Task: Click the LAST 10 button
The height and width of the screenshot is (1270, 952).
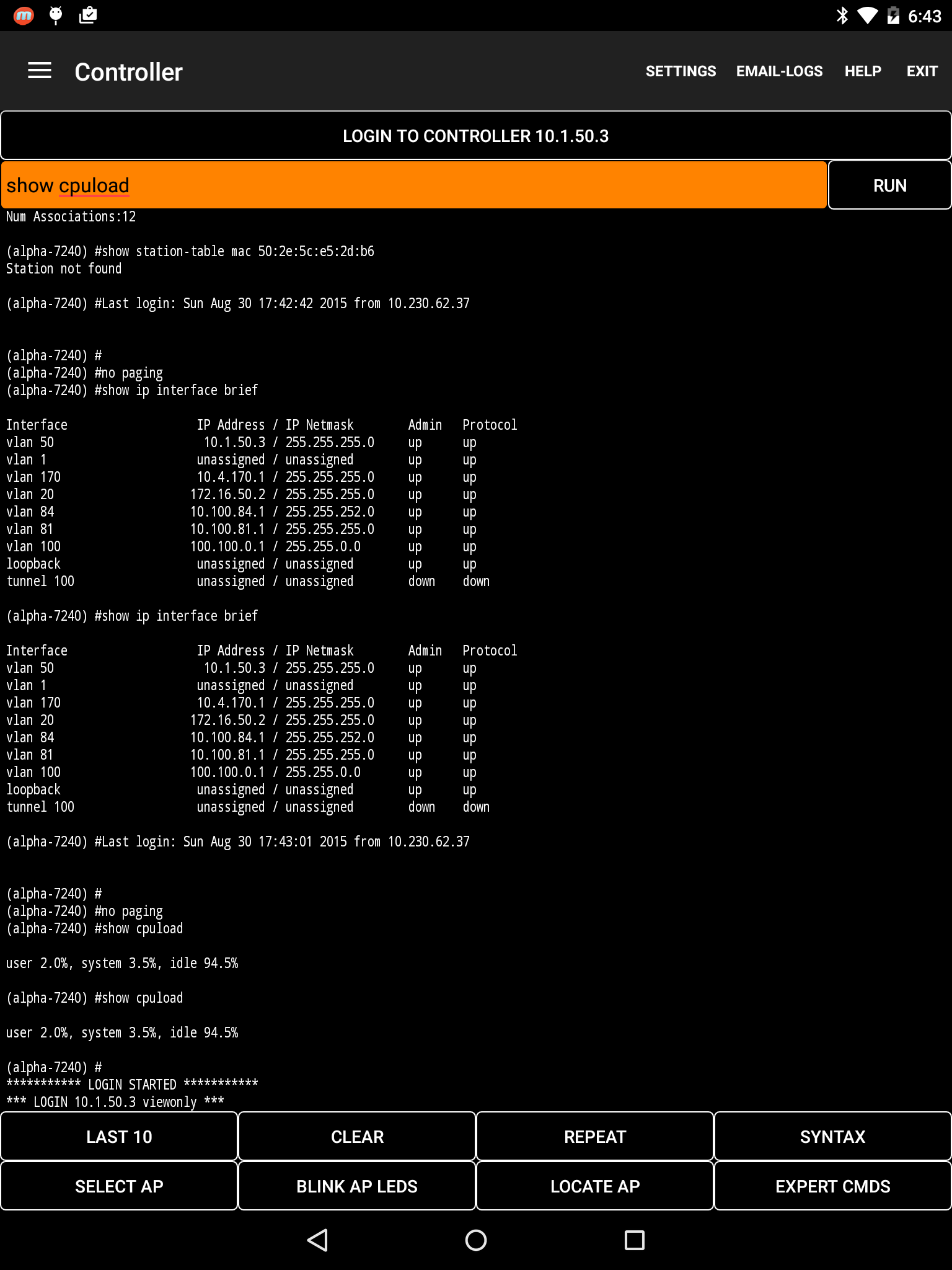Action: [119, 1137]
